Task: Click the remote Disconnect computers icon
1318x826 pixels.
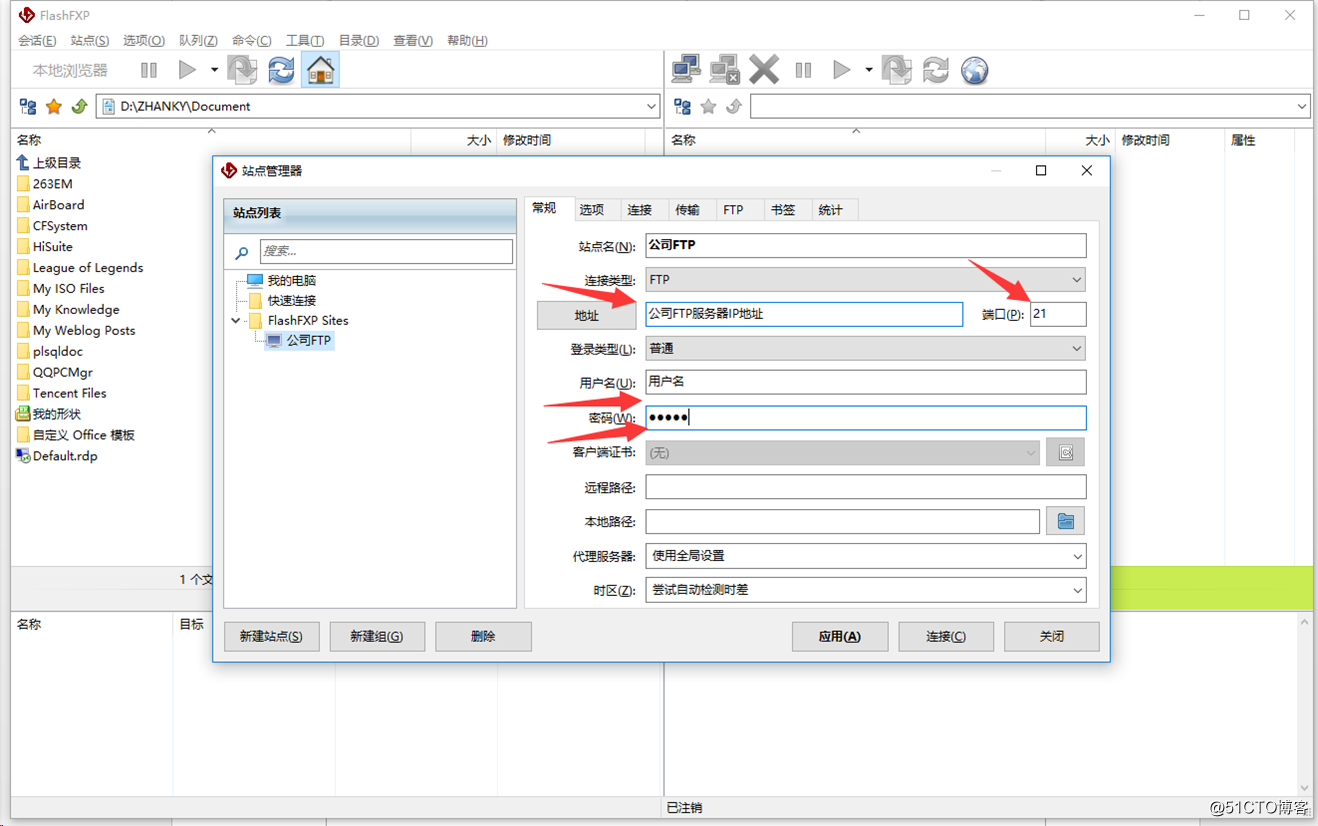Action: (724, 70)
